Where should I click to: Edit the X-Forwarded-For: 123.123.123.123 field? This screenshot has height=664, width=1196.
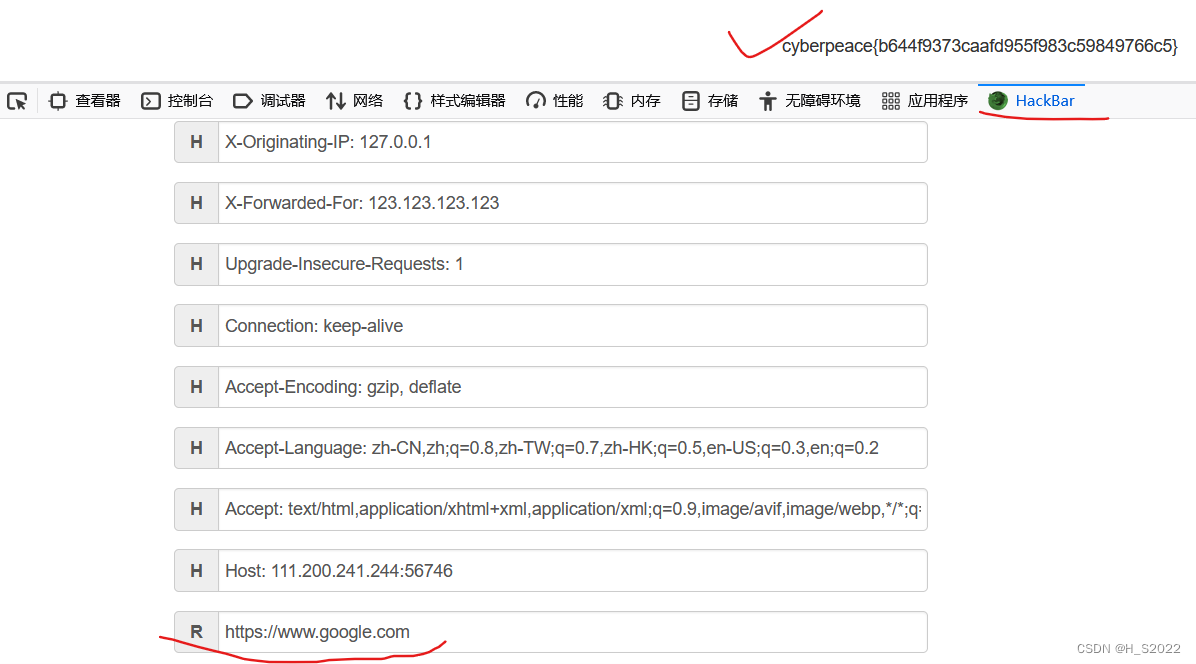coord(573,203)
